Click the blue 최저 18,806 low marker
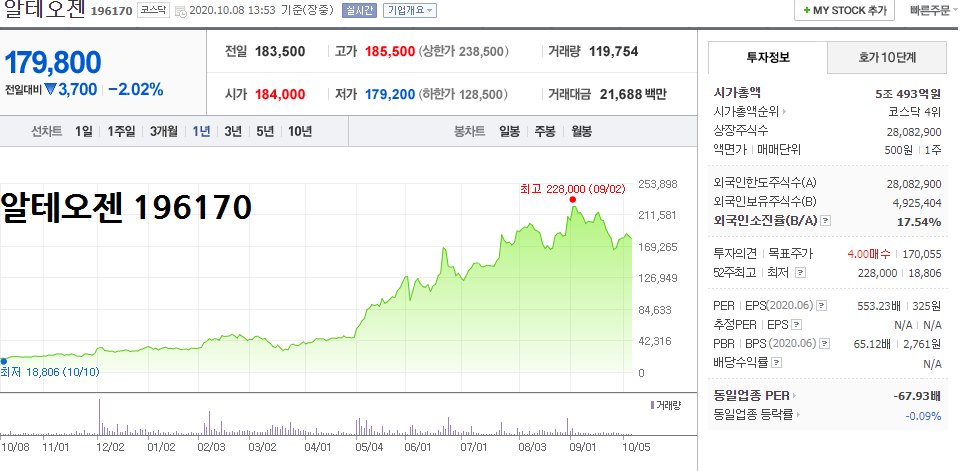The height and width of the screenshot is (471, 961). pos(3,362)
